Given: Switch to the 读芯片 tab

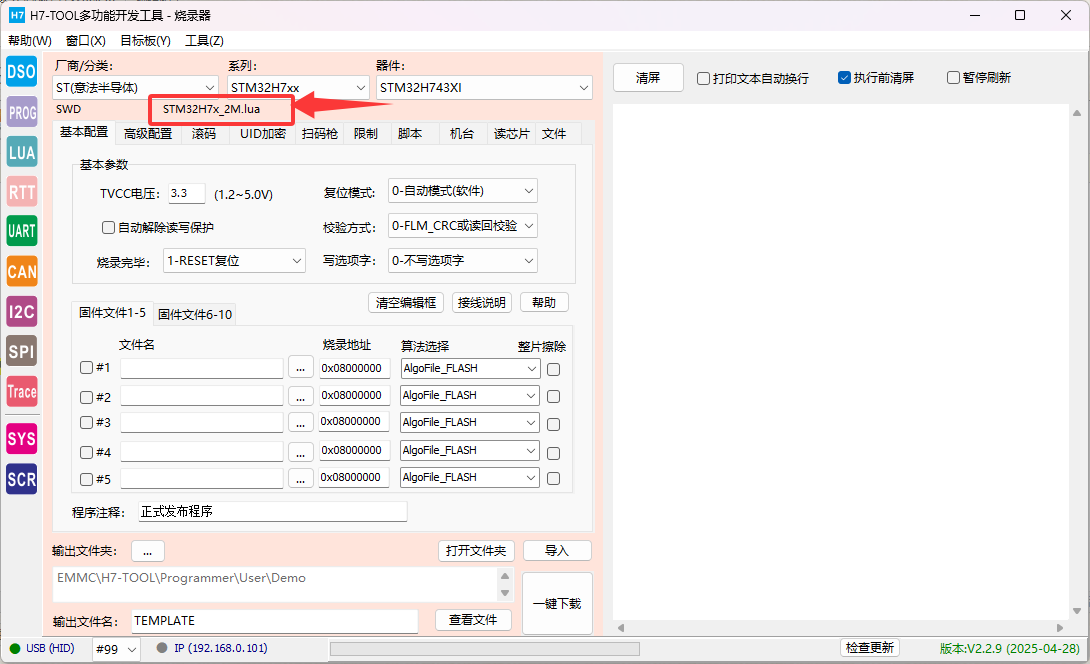Looking at the screenshot, I should click(511, 133).
